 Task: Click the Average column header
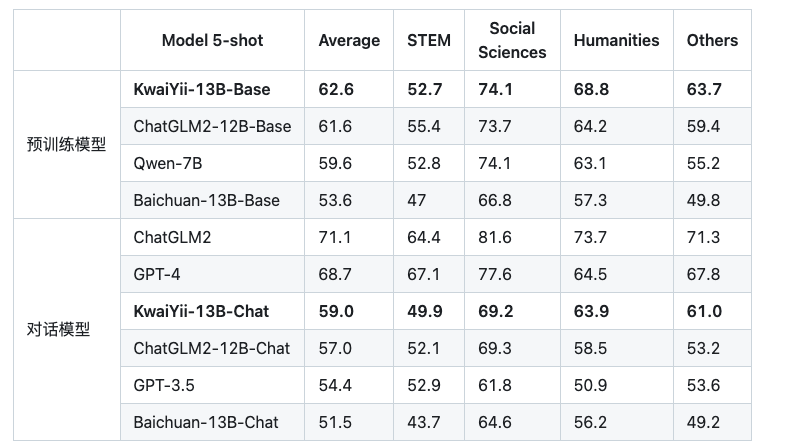coord(349,40)
